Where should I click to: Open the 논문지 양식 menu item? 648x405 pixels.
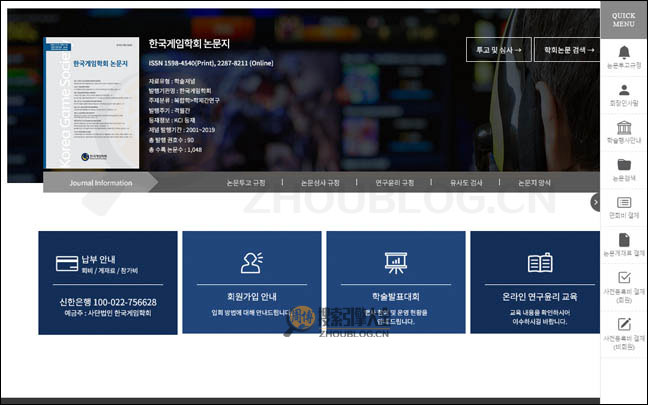534,183
